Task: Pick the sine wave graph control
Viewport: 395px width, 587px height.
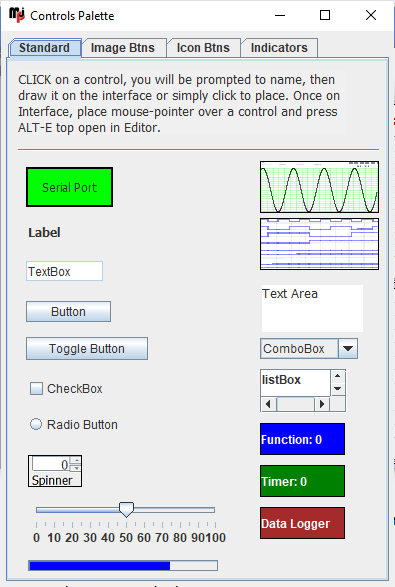Action: 319,187
